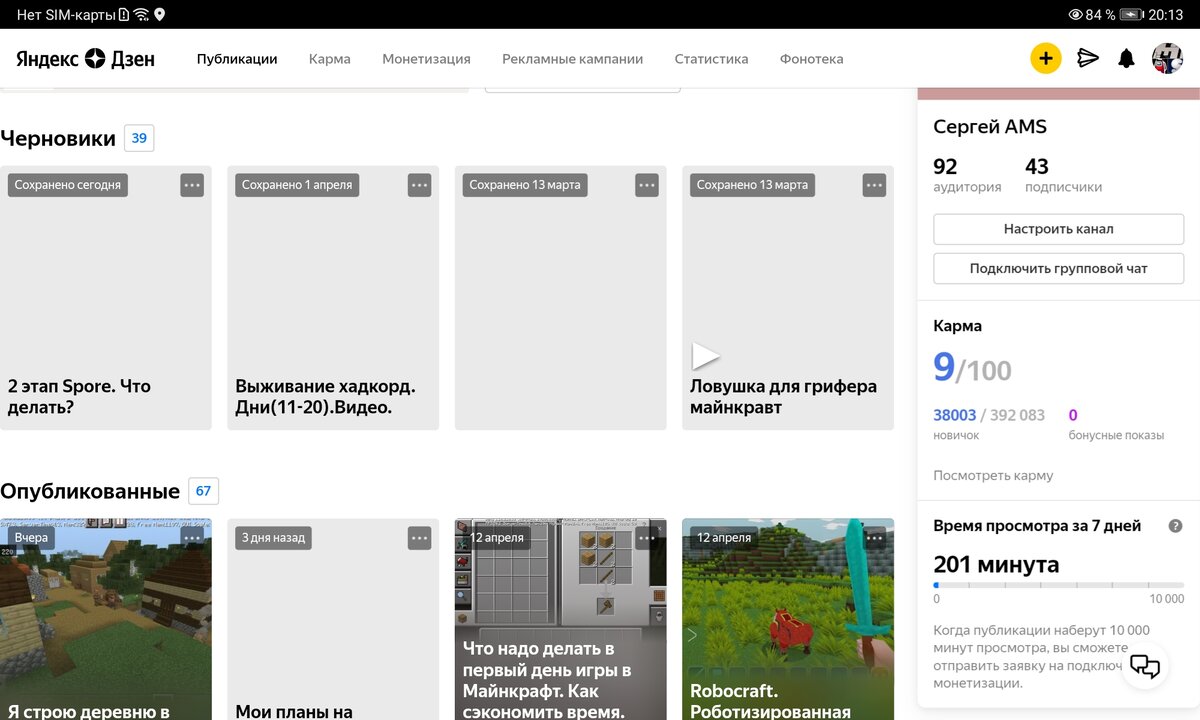Open the Фонотека tab
1200x720 pixels.
(x=812, y=59)
